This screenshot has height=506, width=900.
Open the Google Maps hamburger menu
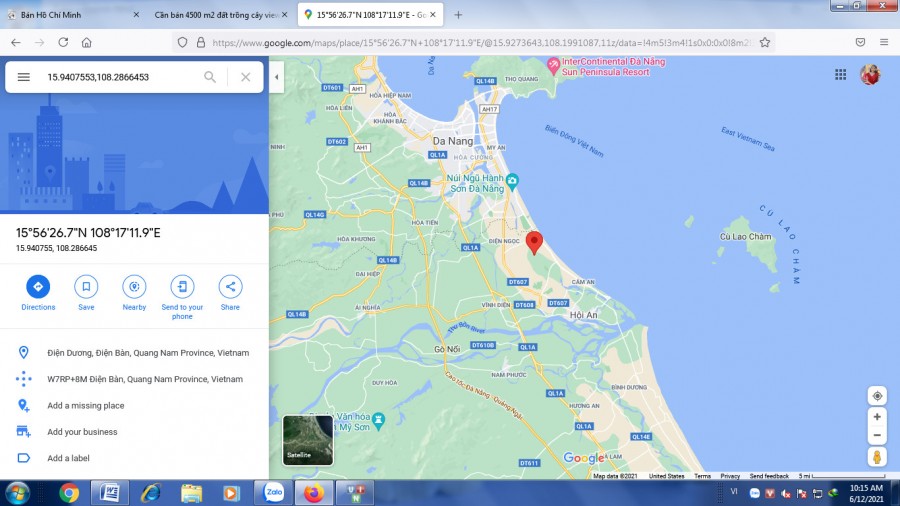click(x=24, y=77)
